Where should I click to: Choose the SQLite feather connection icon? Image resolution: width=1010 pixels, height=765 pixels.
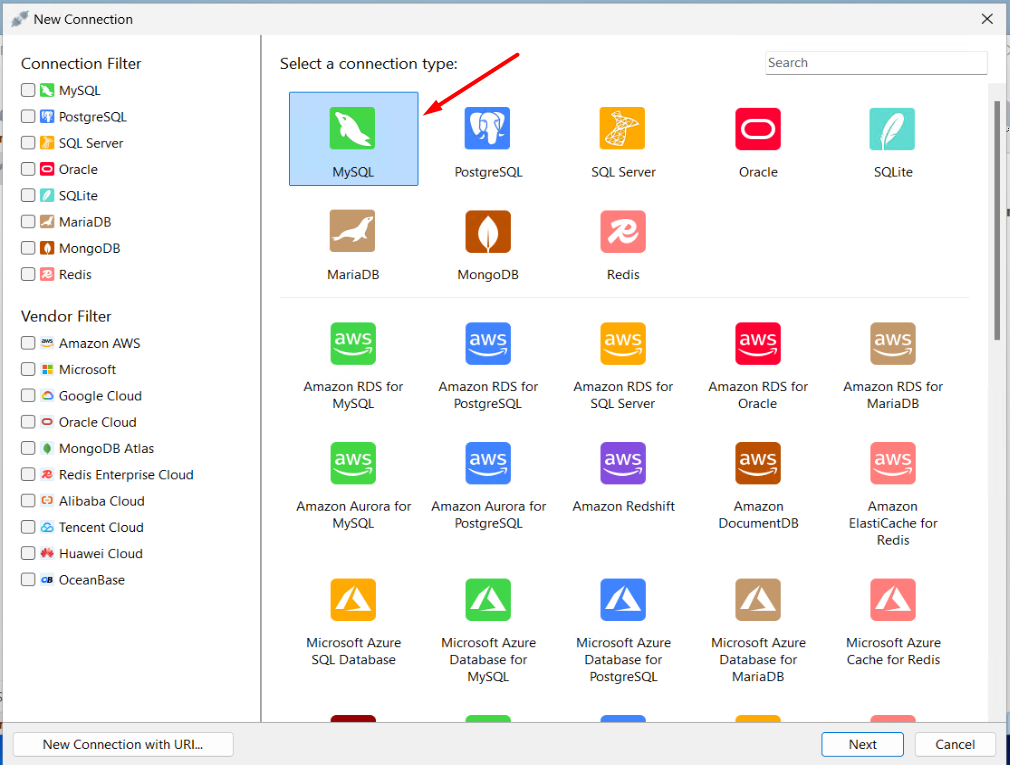pos(892,128)
